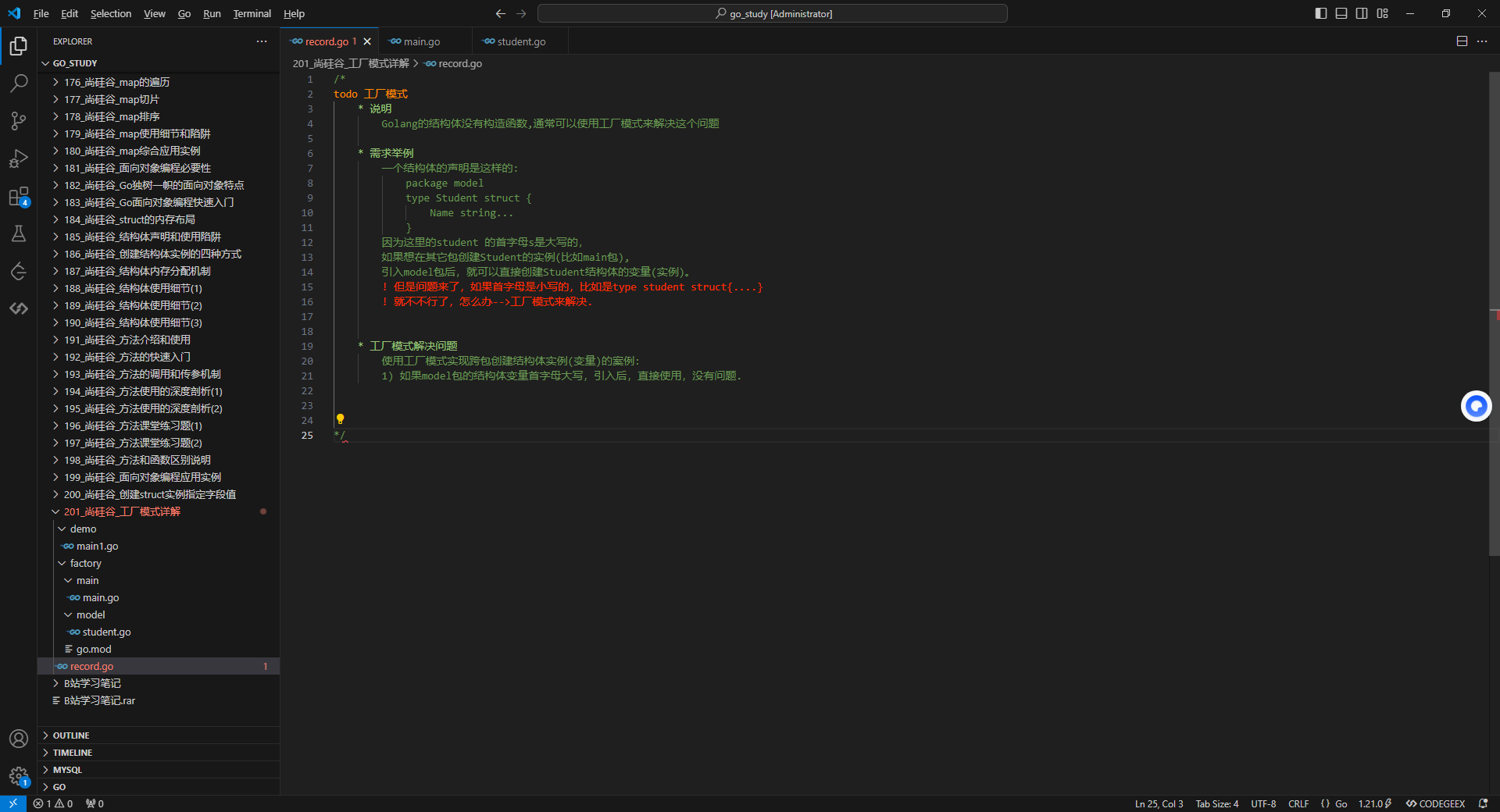Open the Source Control view

pyautogui.click(x=19, y=121)
